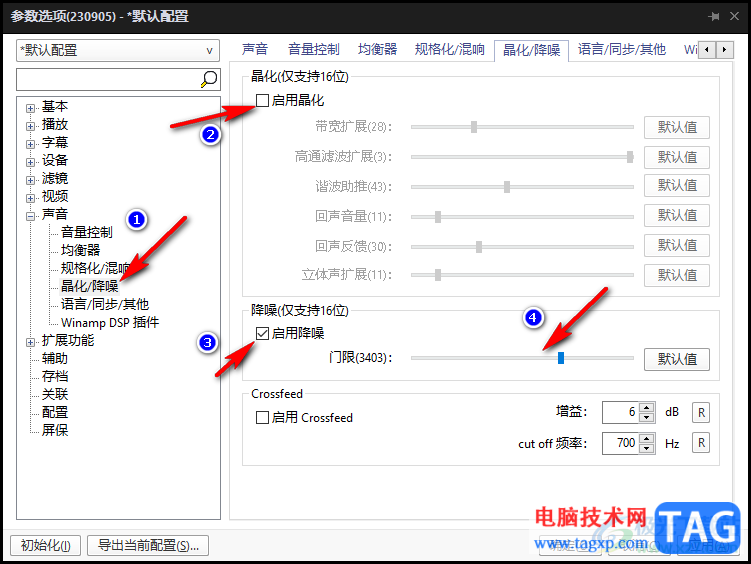Select 辅助 in the tree

pyautogui.click(x=55, y=358)
